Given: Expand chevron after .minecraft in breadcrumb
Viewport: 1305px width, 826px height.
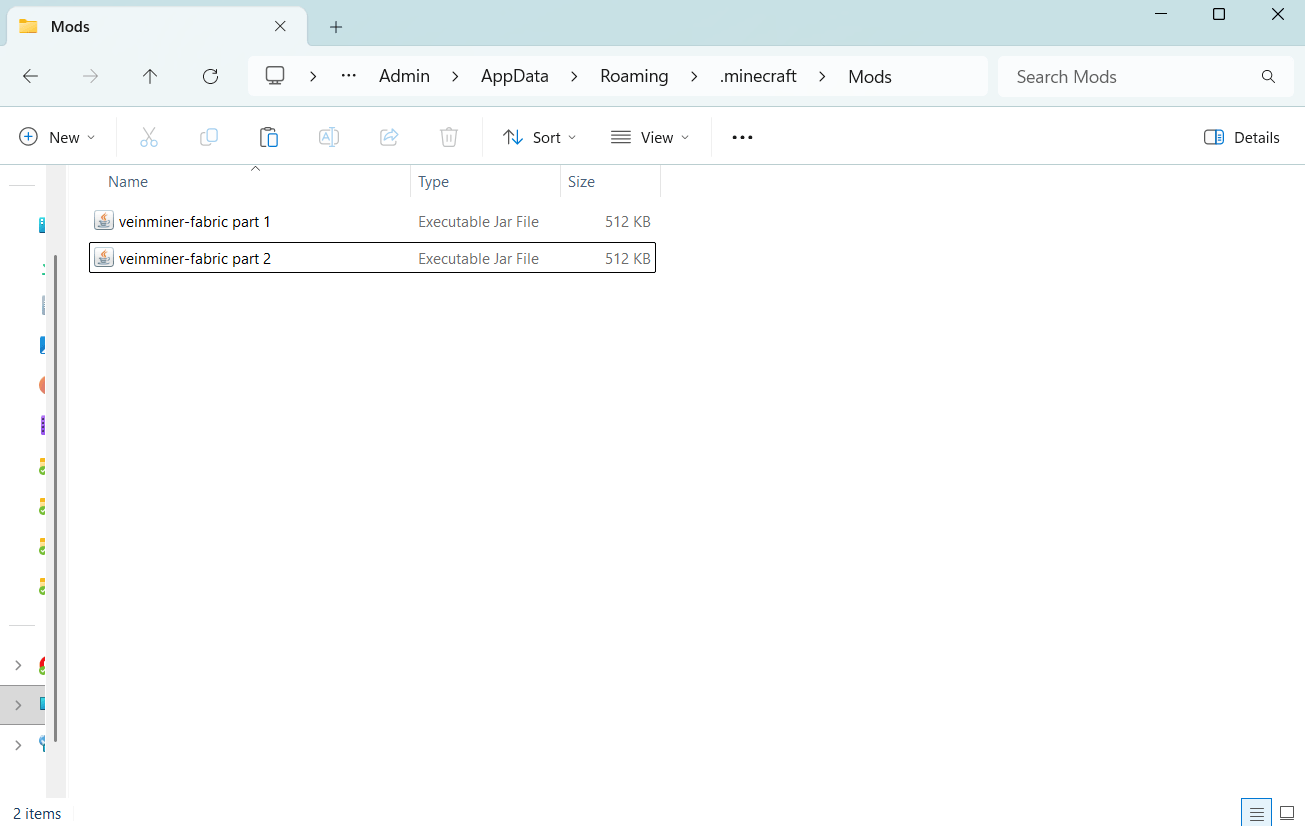Looking at the screenshot, I should click(822, 76).
